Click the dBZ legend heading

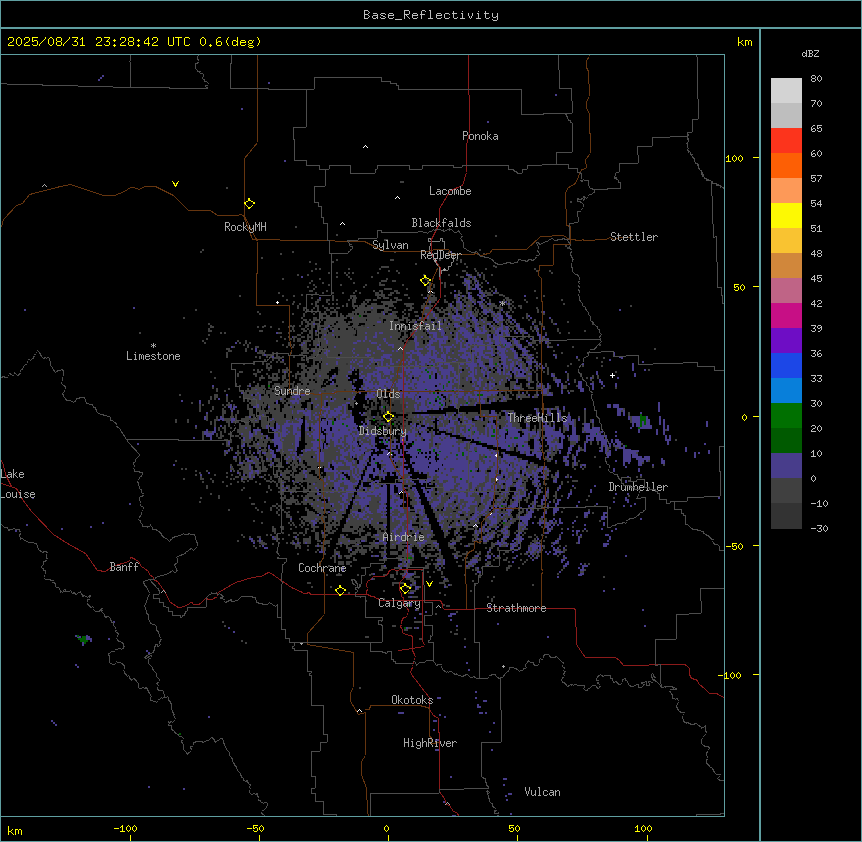[810, 54]
